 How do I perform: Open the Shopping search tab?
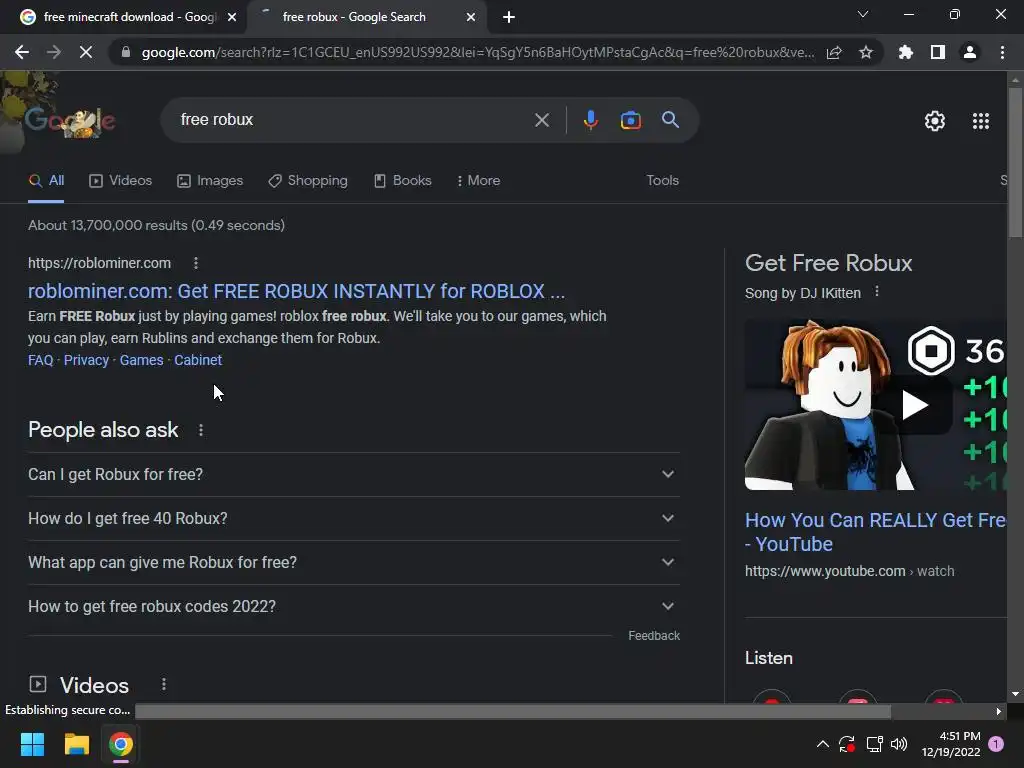click(308, 181)
